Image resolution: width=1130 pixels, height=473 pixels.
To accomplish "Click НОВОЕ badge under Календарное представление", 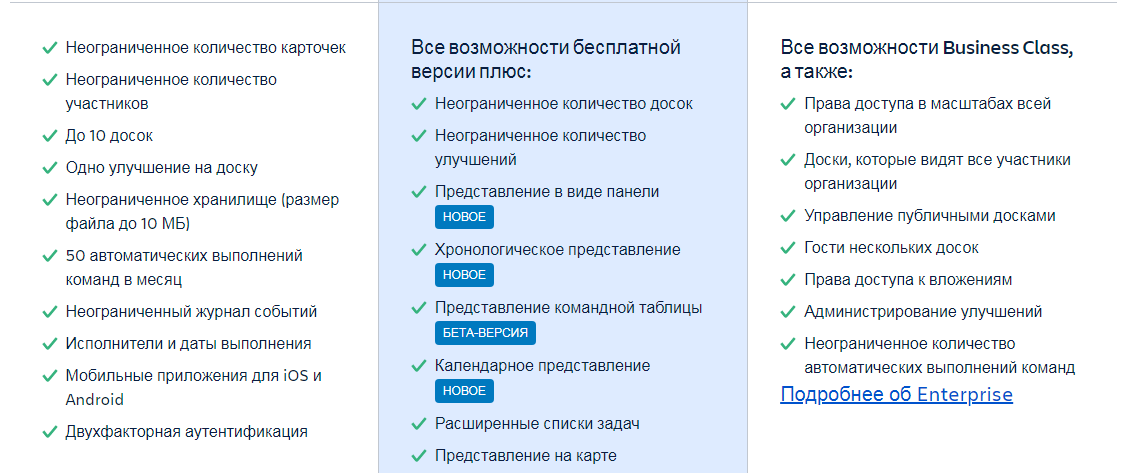I will pos(464,391).
